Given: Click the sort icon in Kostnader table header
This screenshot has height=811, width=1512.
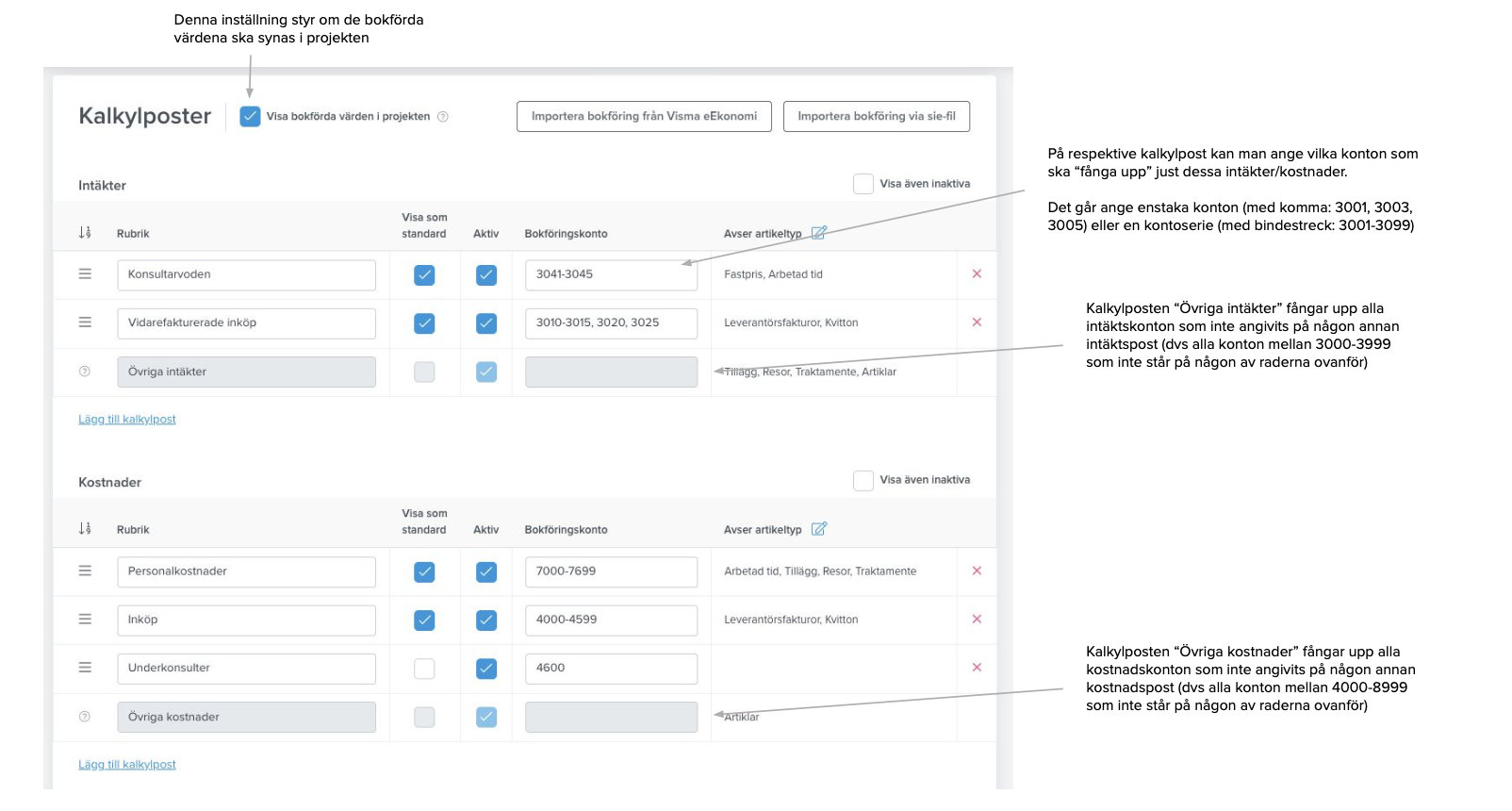Looking at the screenshot, I should click(85, 528).
